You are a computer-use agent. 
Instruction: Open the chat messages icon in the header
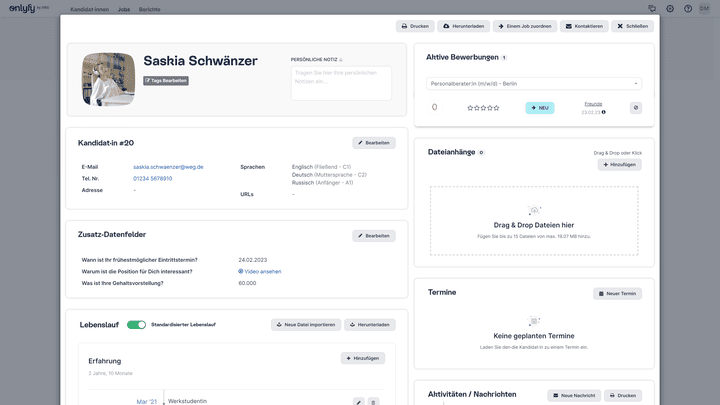pyautogui.click(x=652, y=9)
